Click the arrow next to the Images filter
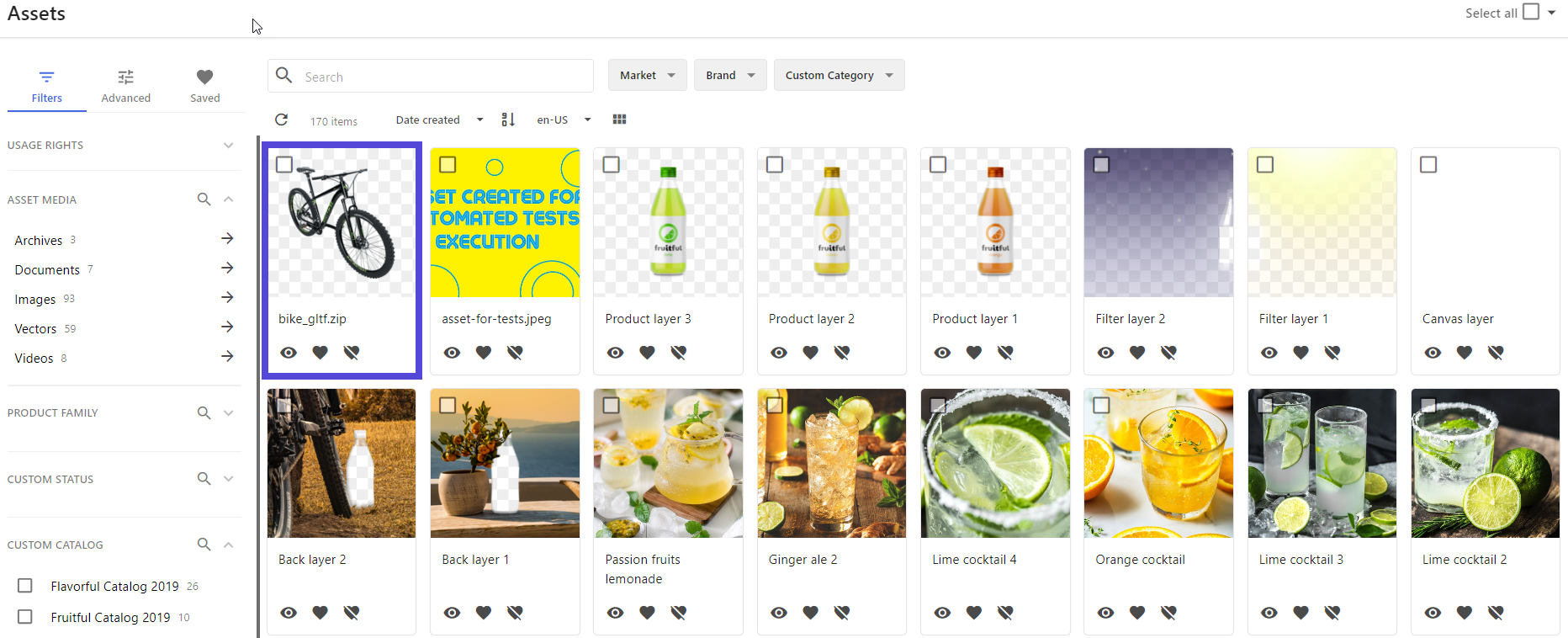Image resolution: width=1568 pixels, height=638 pixels. pyautogui.click(x=227, y=298)
